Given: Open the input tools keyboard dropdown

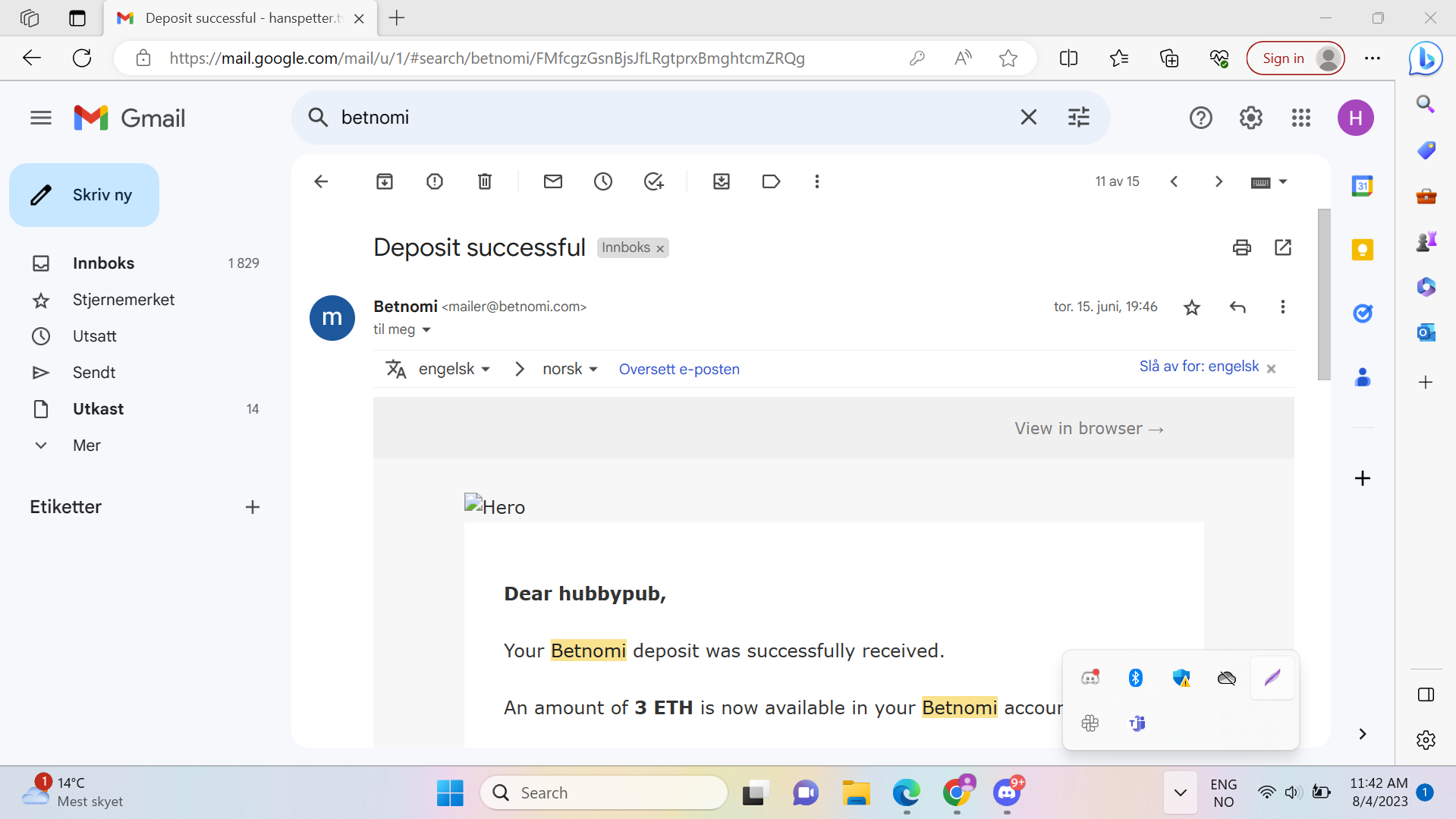Looking at the screenshot, I should tap(1269, 182).
